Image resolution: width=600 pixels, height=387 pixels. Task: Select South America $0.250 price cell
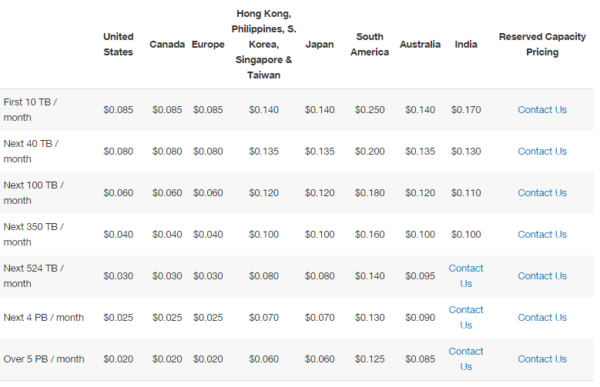[x=369, y=110]
